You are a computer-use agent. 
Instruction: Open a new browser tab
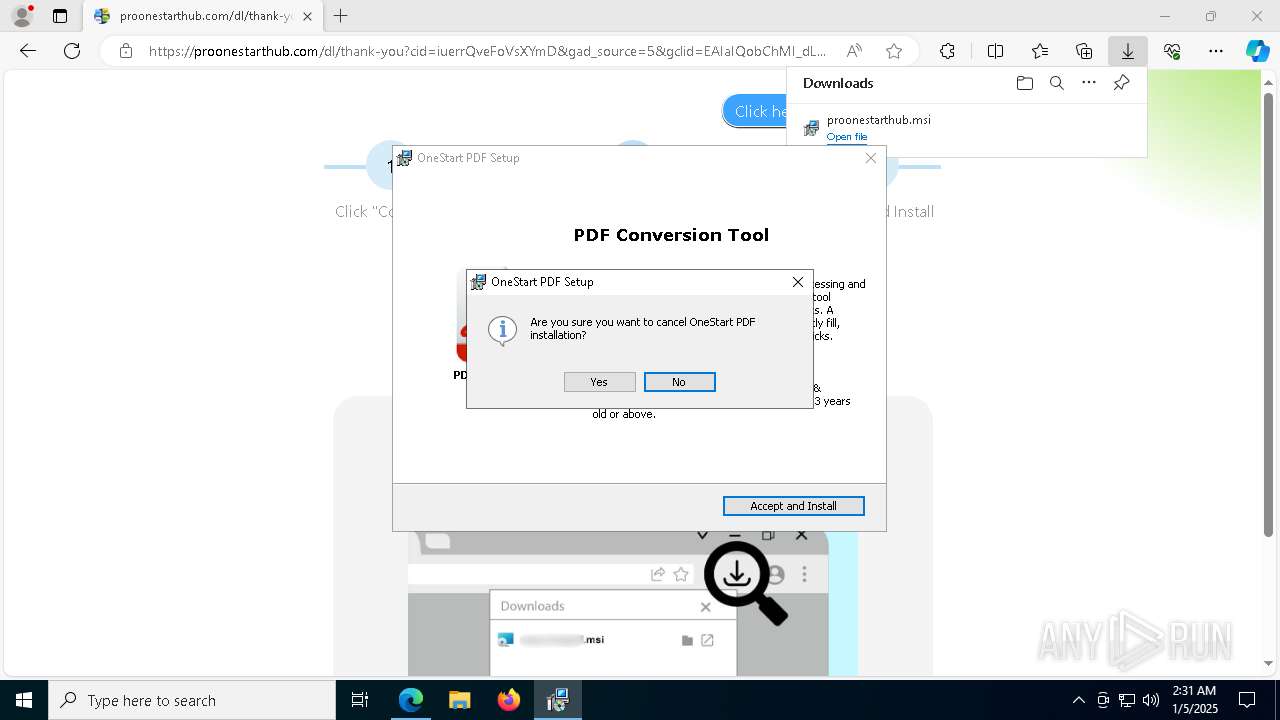pos(341,16)
